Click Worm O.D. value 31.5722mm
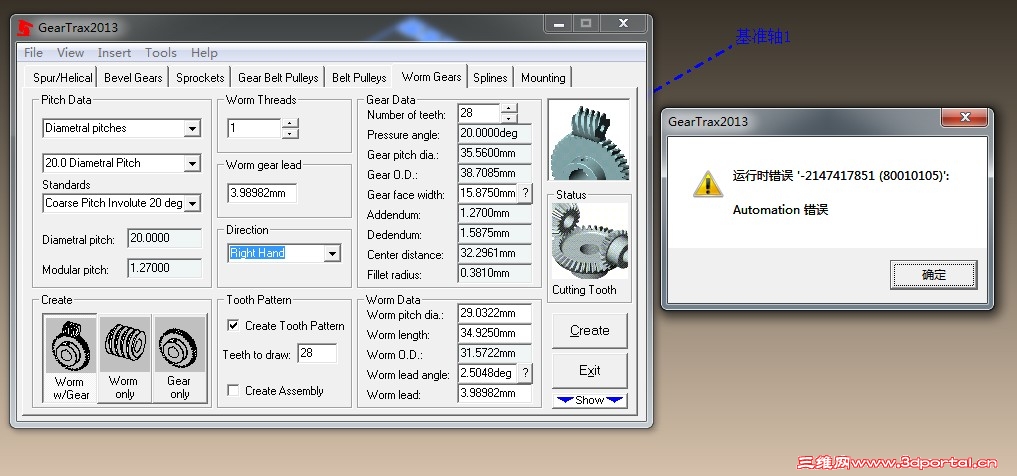The width and height of the screenshot is (1017, 476). click(494, 353)
